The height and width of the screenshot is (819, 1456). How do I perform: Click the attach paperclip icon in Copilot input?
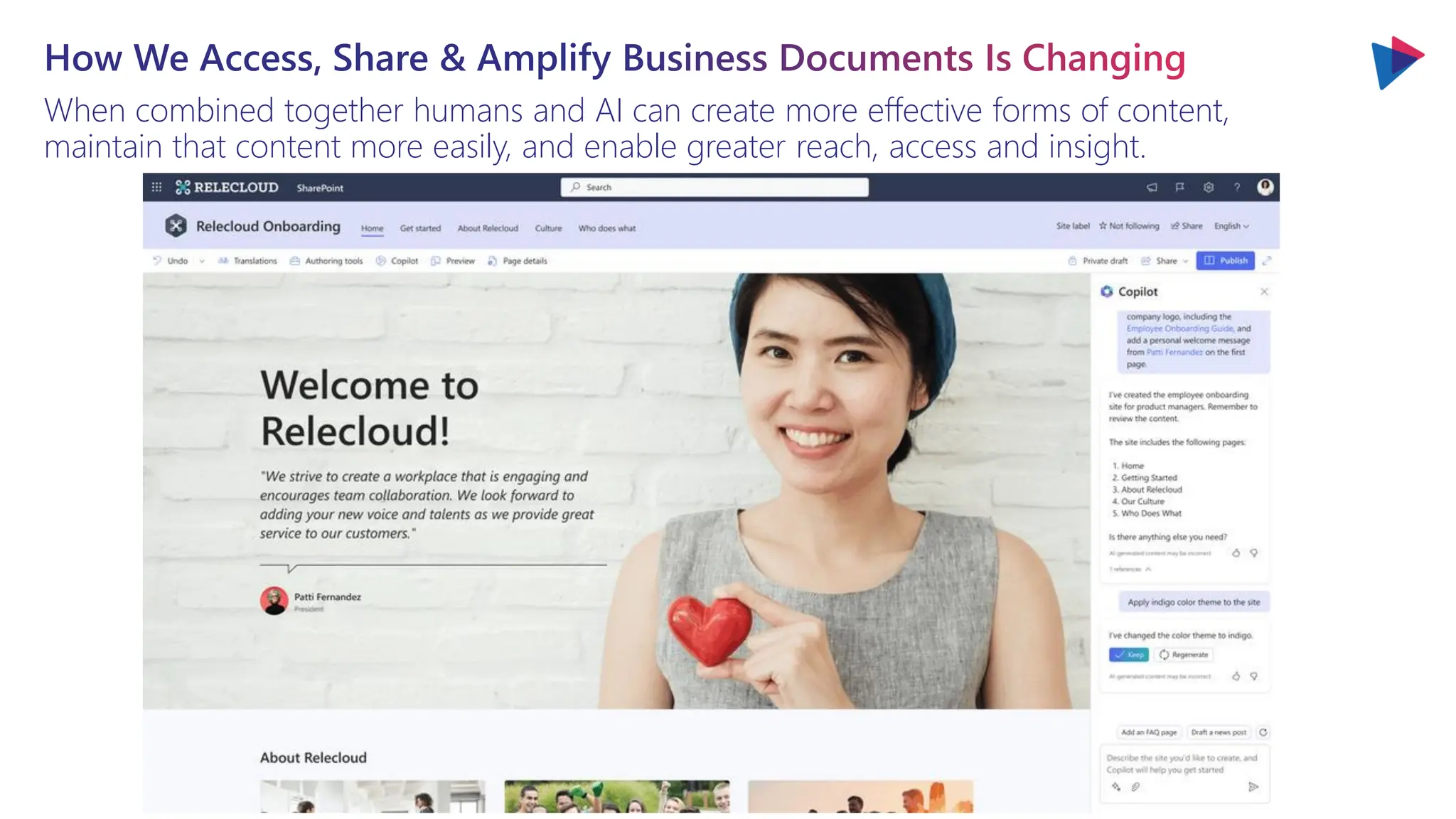pyautogui.click(x=1135, y=786)
